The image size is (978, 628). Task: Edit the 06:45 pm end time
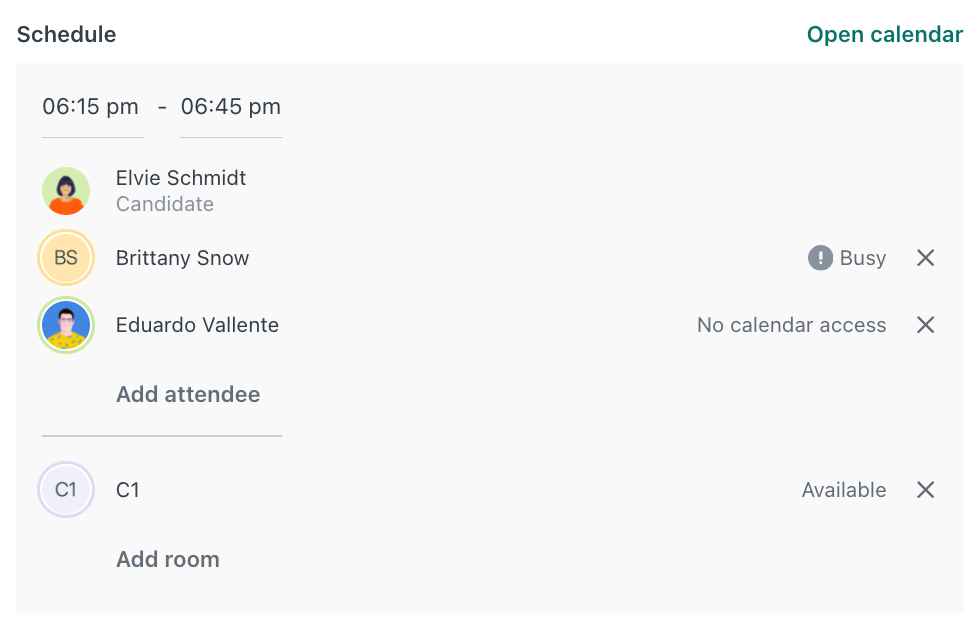[231, 107]
